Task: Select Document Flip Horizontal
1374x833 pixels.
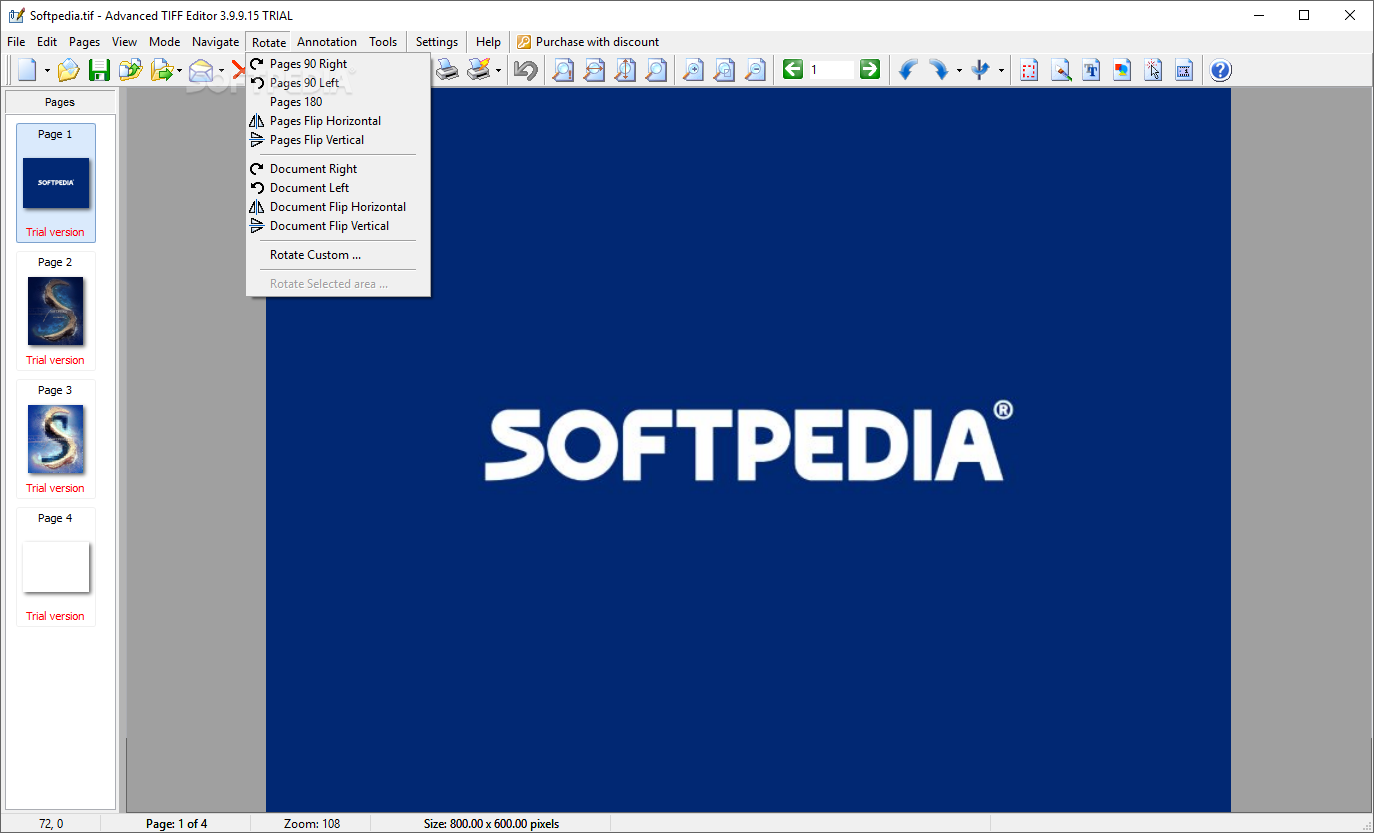Action: click(x=339, y=207)
